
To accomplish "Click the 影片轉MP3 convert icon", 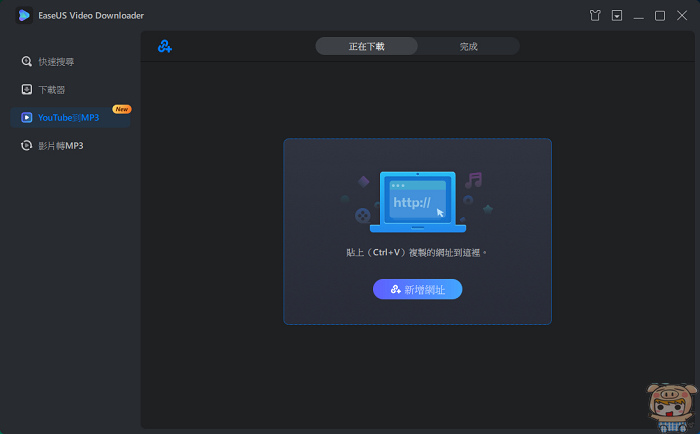I will 27,146.
